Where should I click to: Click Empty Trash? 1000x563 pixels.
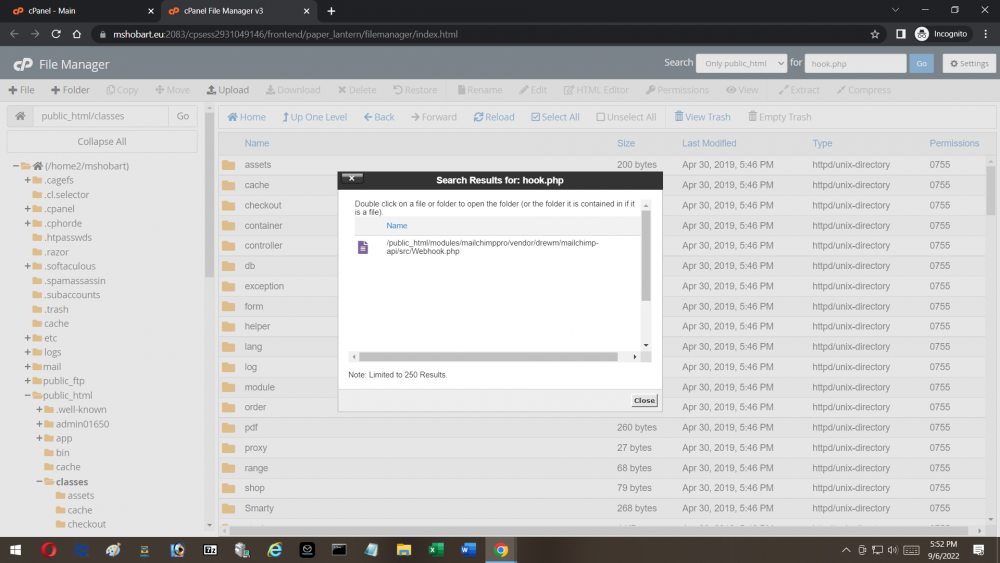[779, 117]
